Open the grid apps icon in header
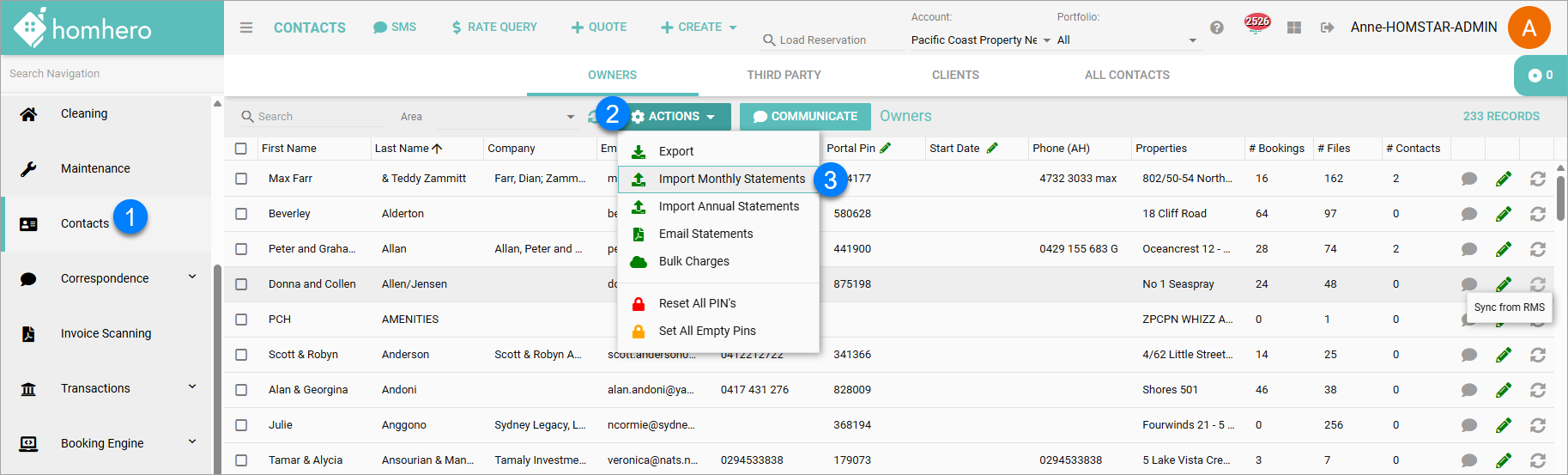The height and width of the screenshot is (475, 1568). tap(1294, 27)
